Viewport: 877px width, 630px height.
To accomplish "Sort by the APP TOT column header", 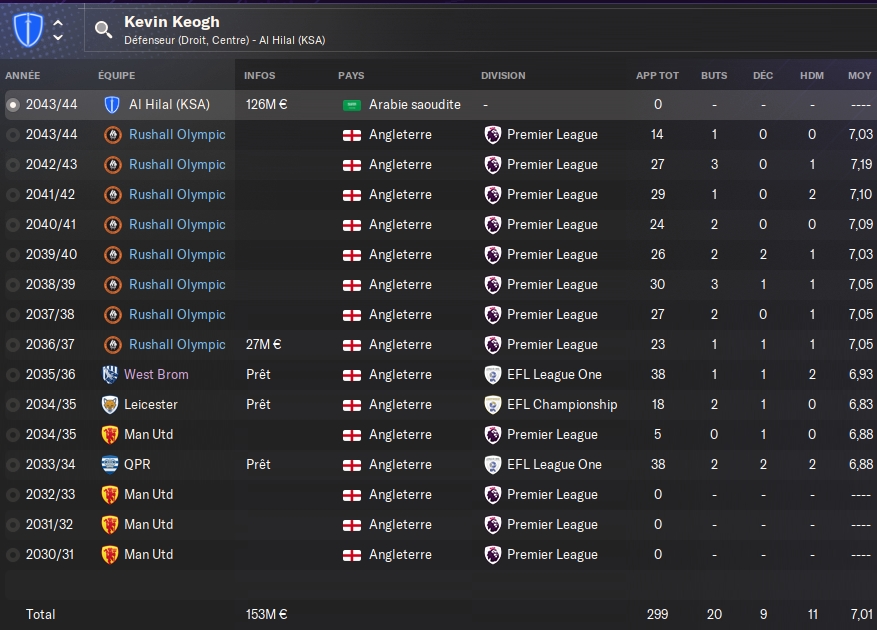I will (657, 75).
